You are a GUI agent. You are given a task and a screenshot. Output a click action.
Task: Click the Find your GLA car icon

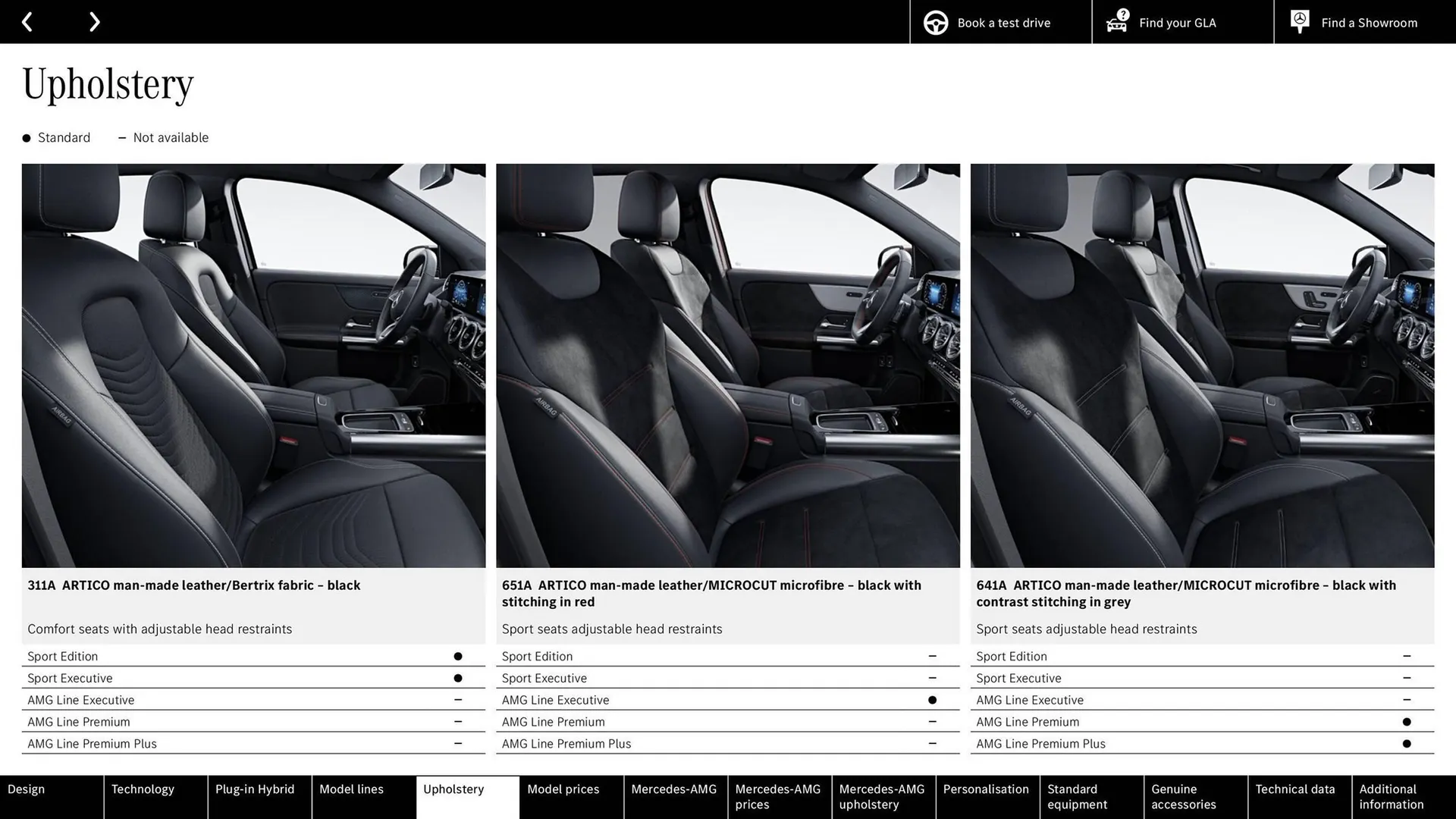click(1116, 24)
